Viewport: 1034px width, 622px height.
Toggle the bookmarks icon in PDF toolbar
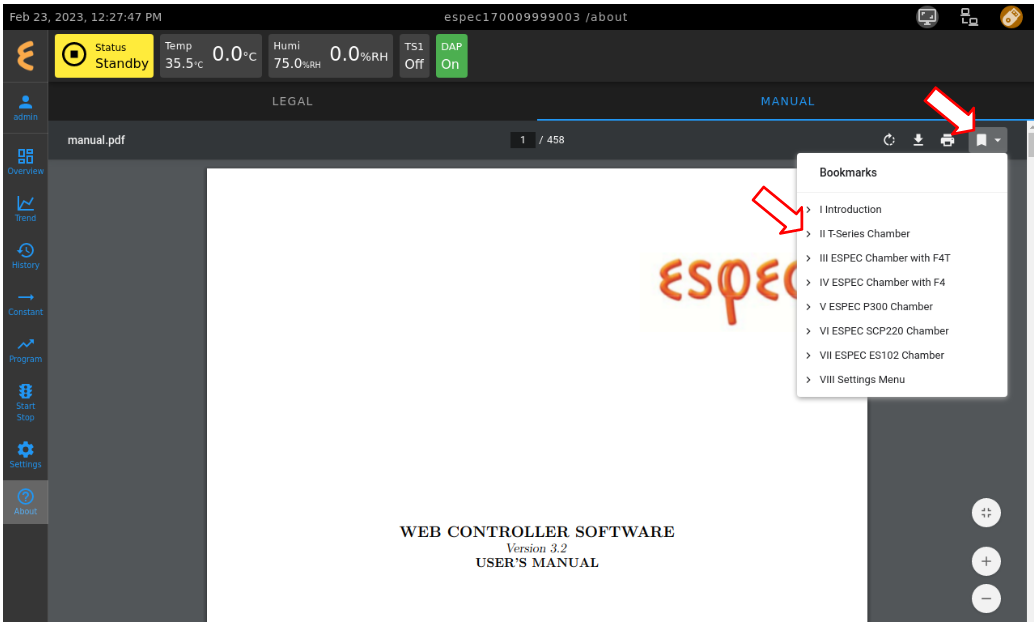coord(981,140)
